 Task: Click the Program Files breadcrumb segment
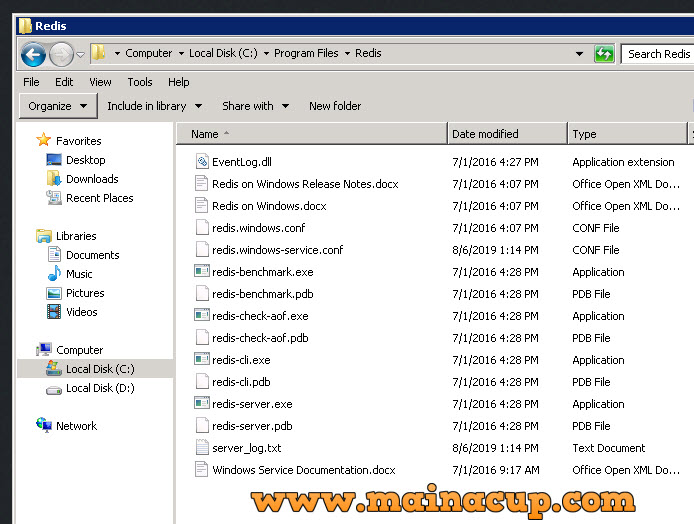click(306, 53)
